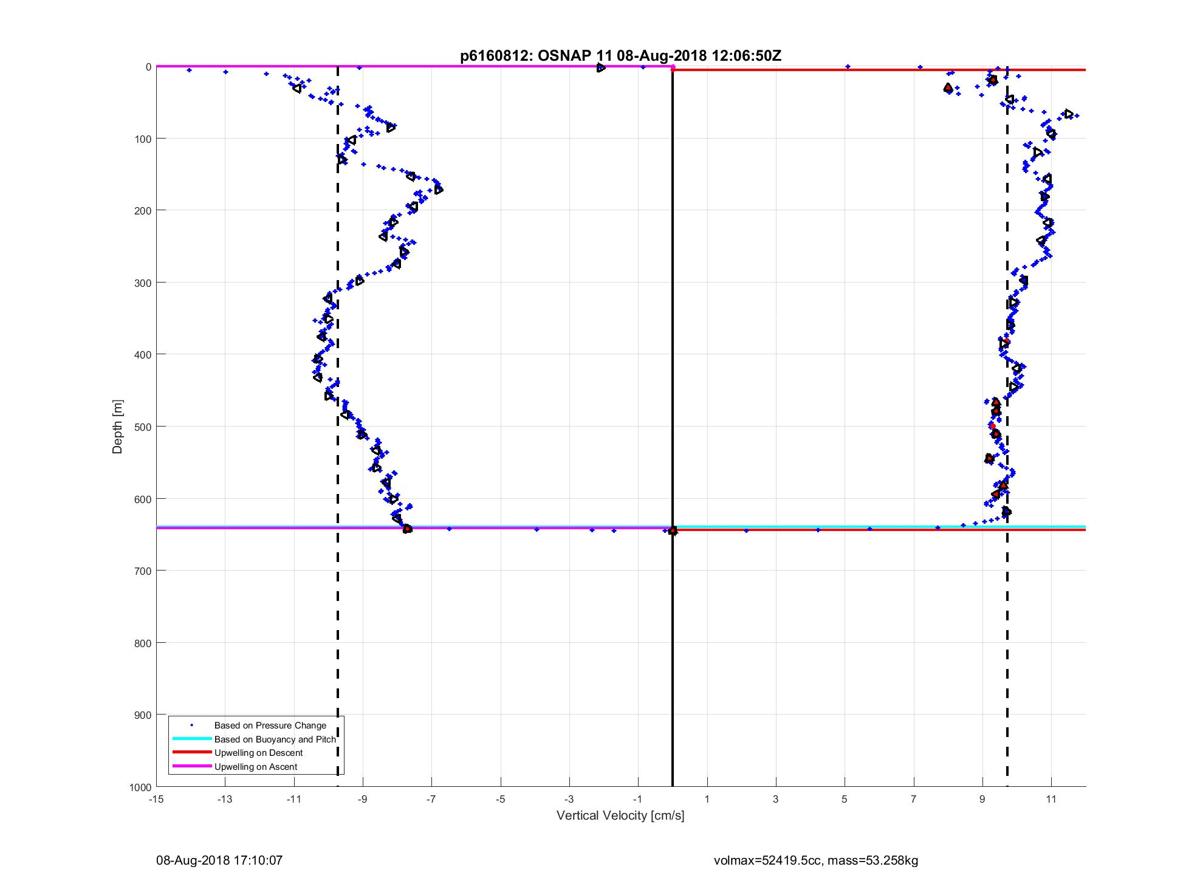Click the 'Depth [m]' y-axis label
The image size is (1200, 885).
tap(118, 426)
